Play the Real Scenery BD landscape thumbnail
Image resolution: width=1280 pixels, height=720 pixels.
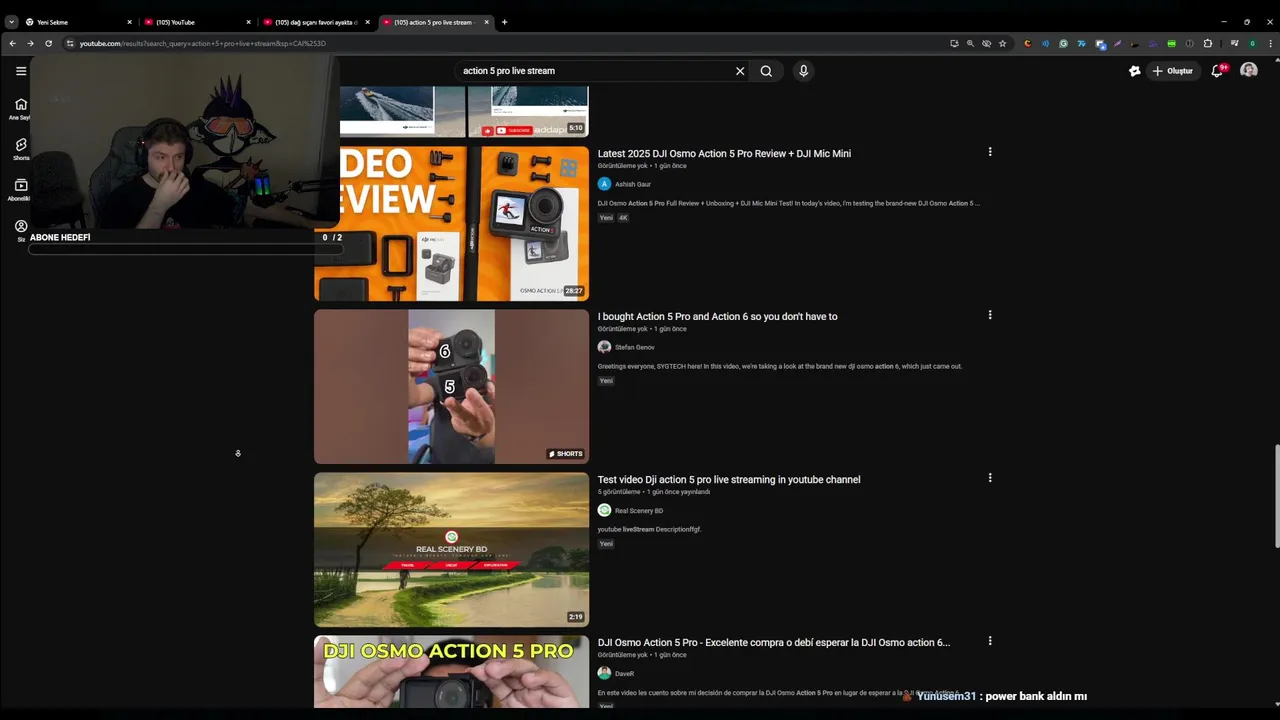pyautogui.click(x=451, y=550)
